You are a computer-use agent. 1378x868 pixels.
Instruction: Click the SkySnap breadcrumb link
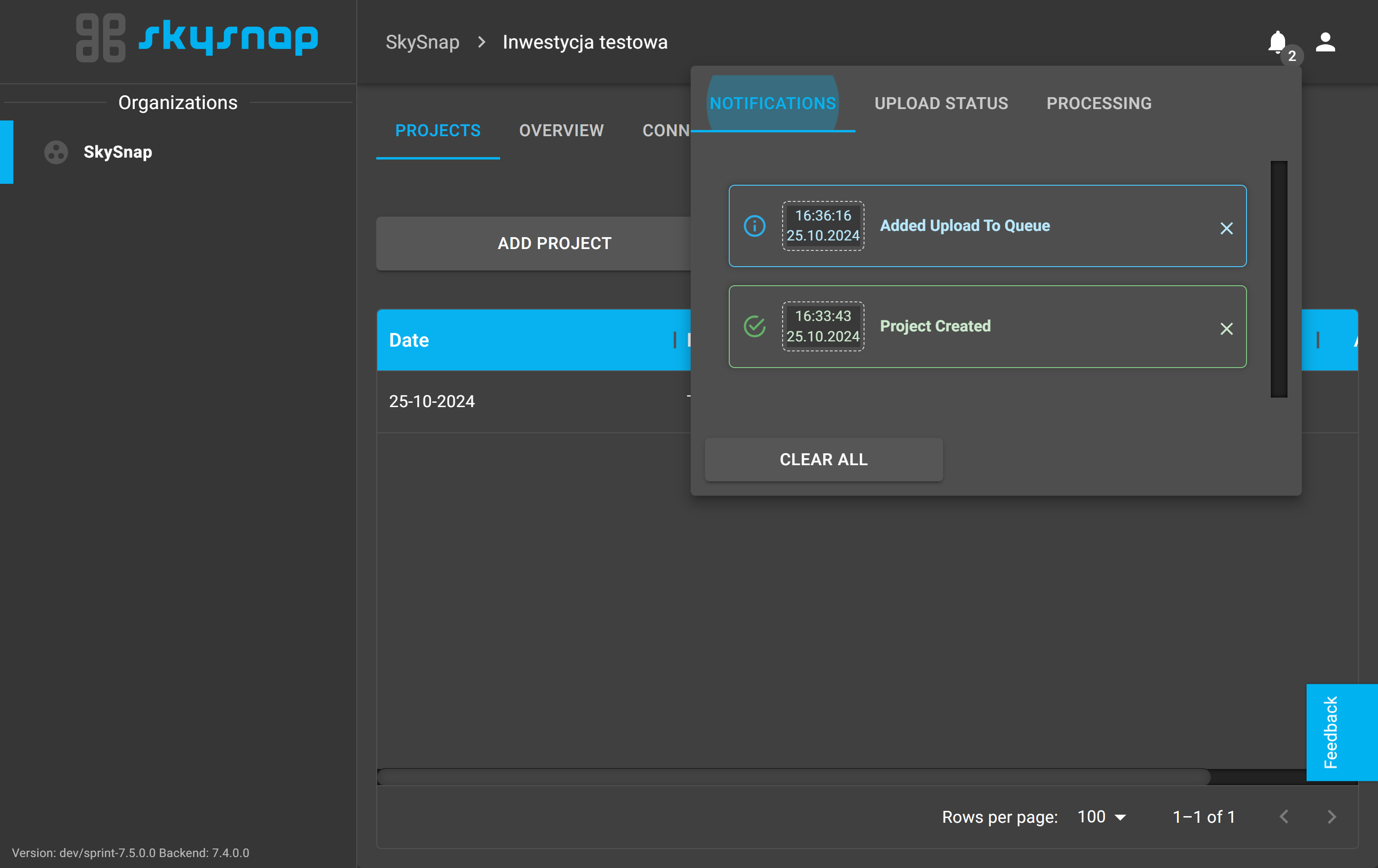point(422,42)
